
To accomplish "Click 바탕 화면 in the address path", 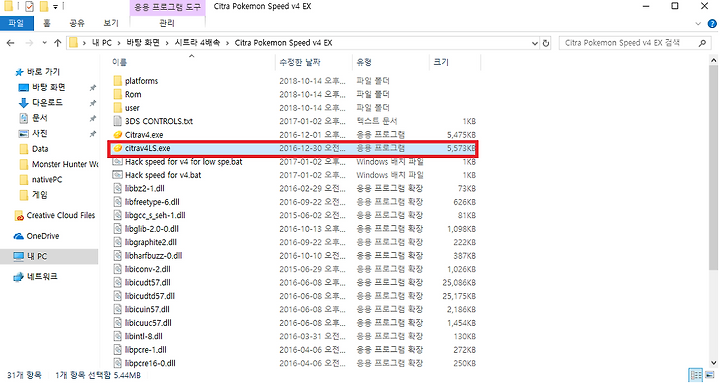I will (143, 43).
